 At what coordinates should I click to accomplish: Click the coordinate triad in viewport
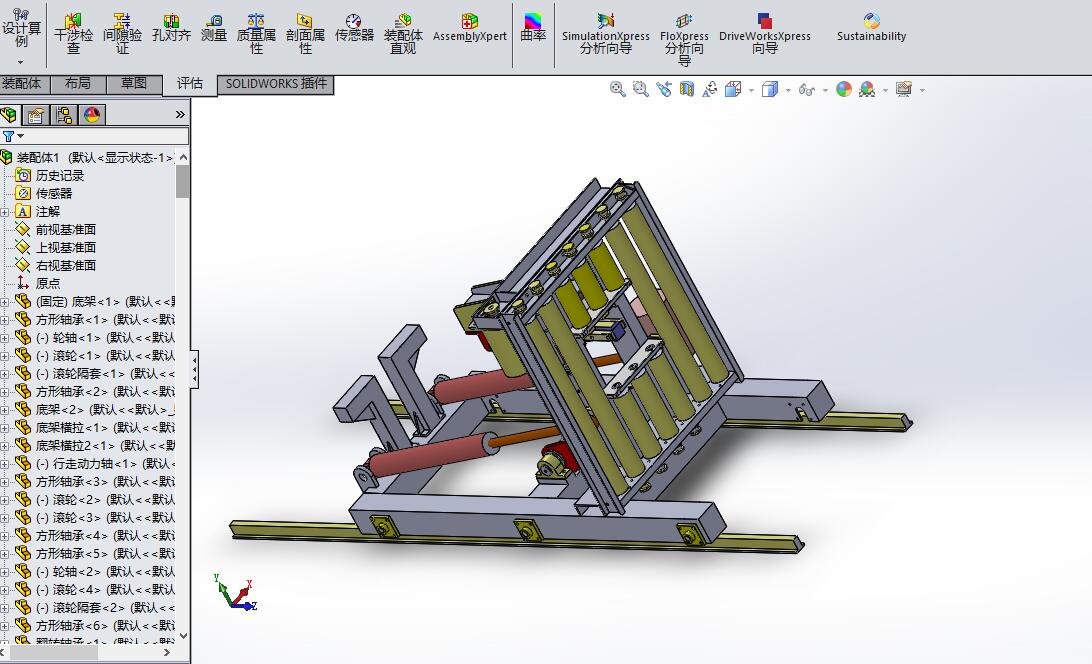point(236,592)
